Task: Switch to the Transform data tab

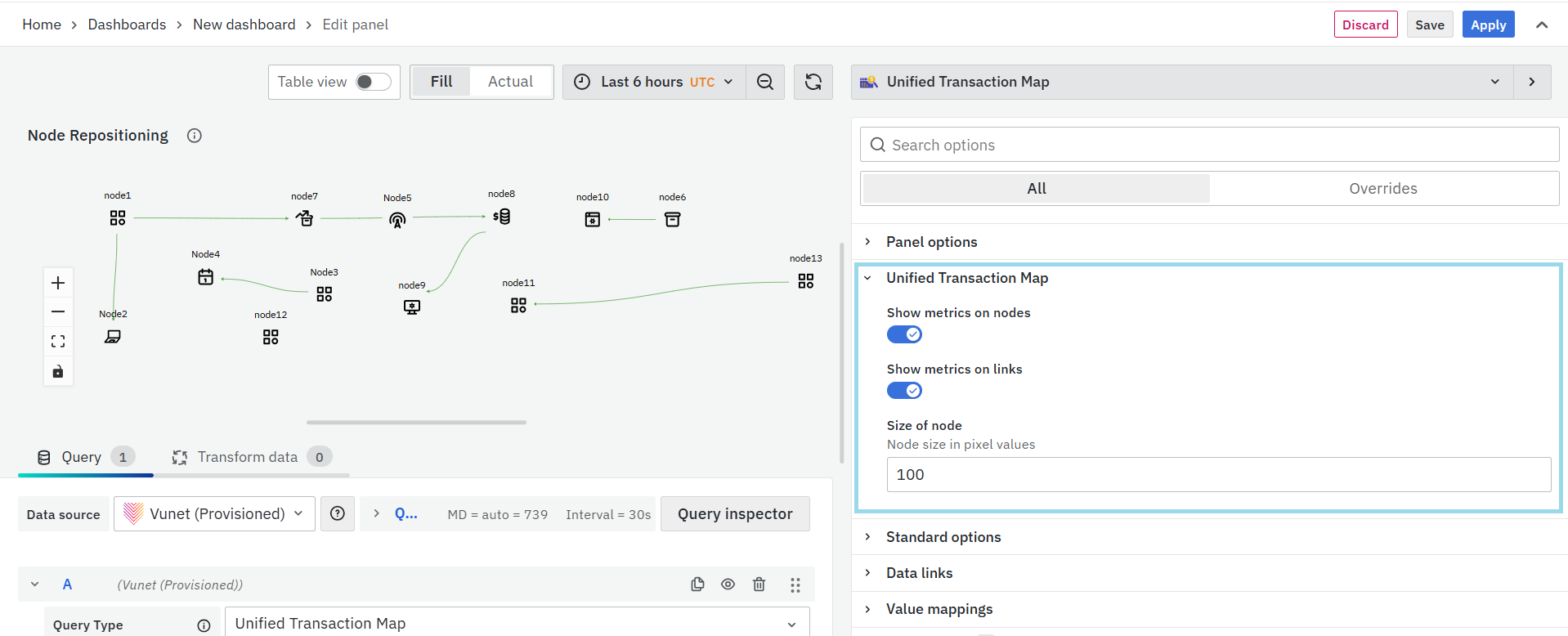Action: (247, 457)
